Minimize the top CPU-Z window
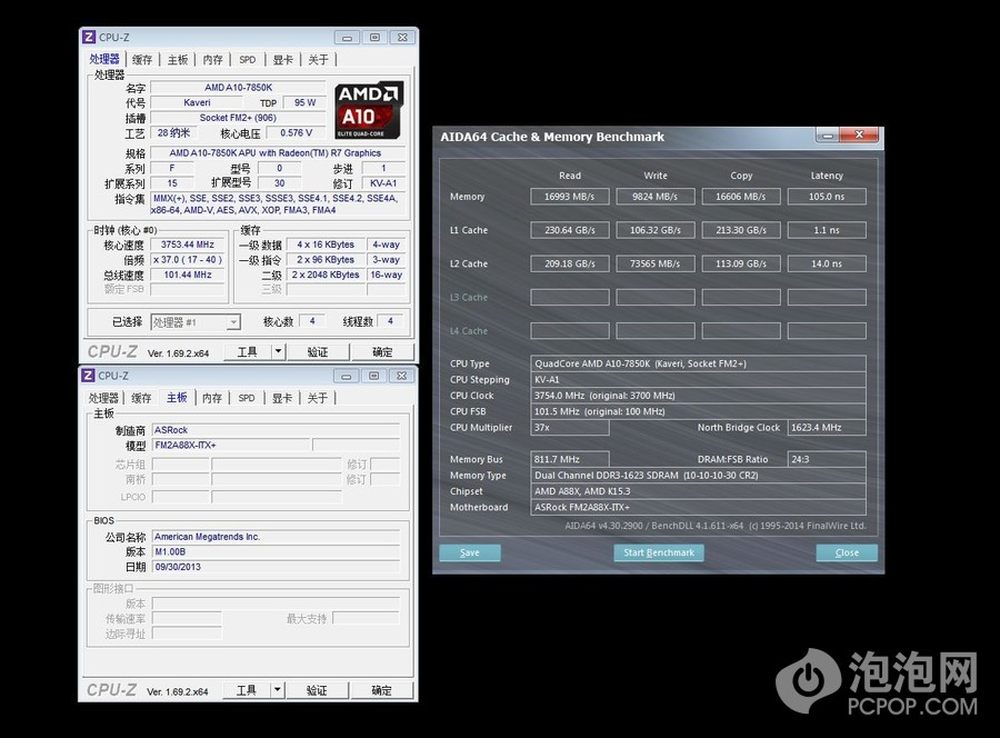The image size is (1000, 738). (347, 38)
